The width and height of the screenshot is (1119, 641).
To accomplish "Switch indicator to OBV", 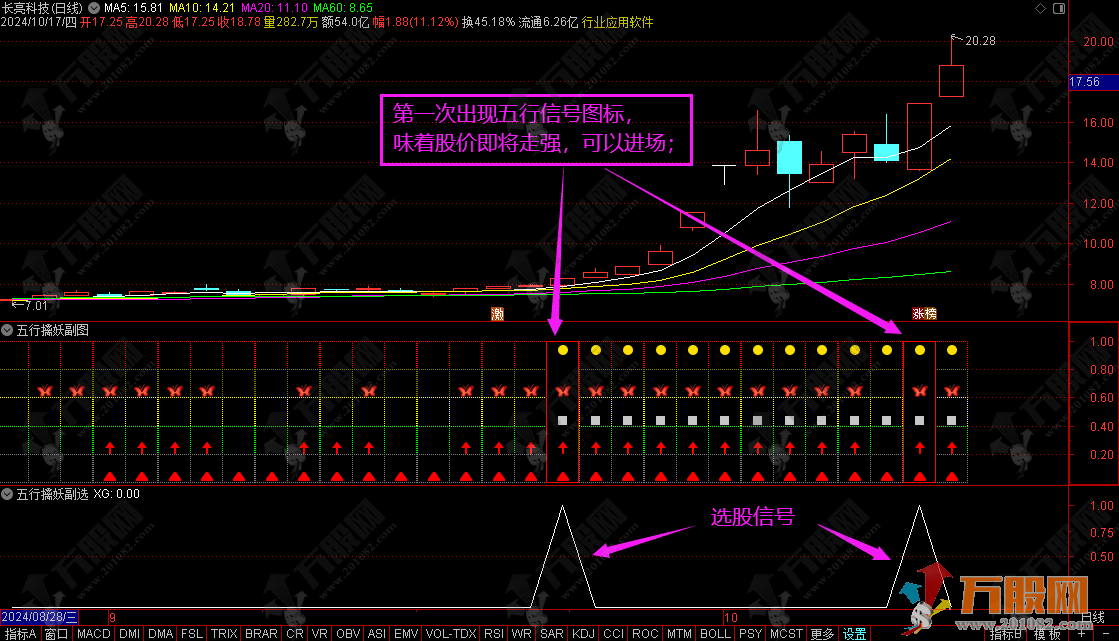I will pyautogui.click(x=348, y=634).
